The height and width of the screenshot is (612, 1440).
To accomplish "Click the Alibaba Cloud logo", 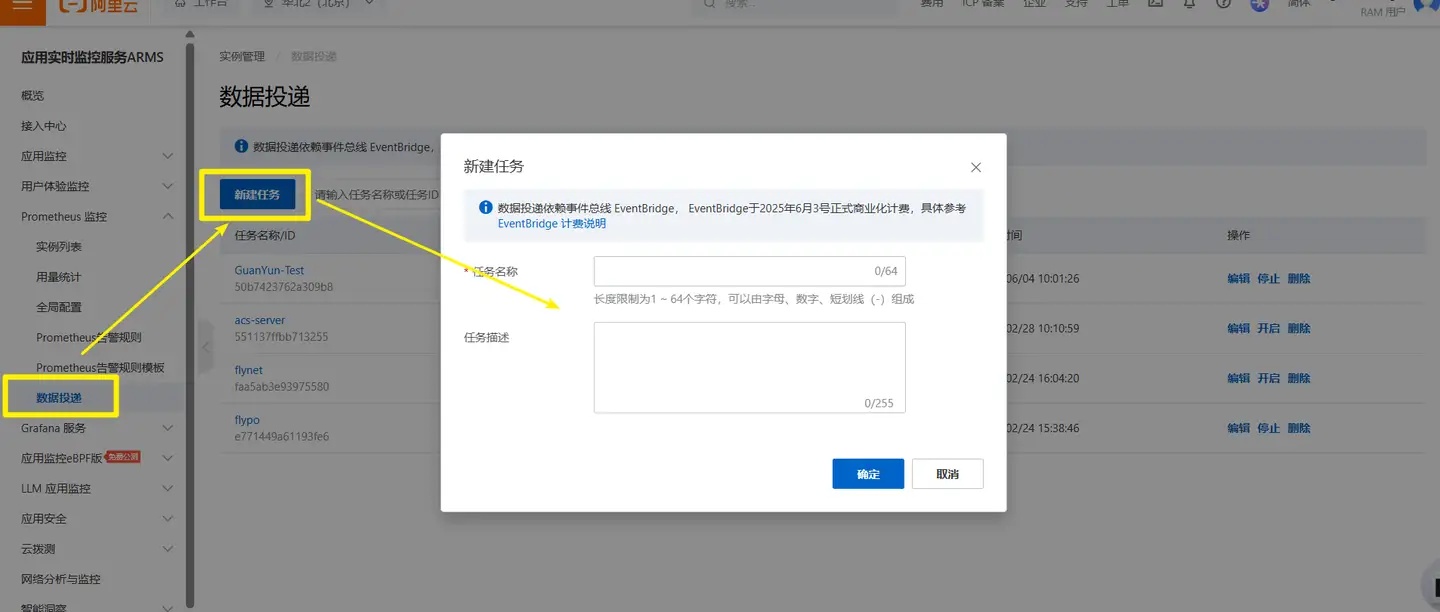I will click(98, 6).
